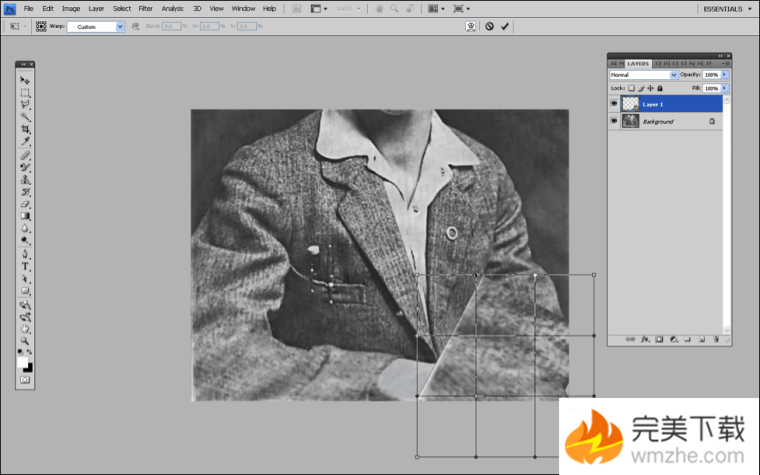The height and width of the screenshot is (475, 760).
Task: Toggle lock transparent pixels option
Action: (x=631, y=88)
